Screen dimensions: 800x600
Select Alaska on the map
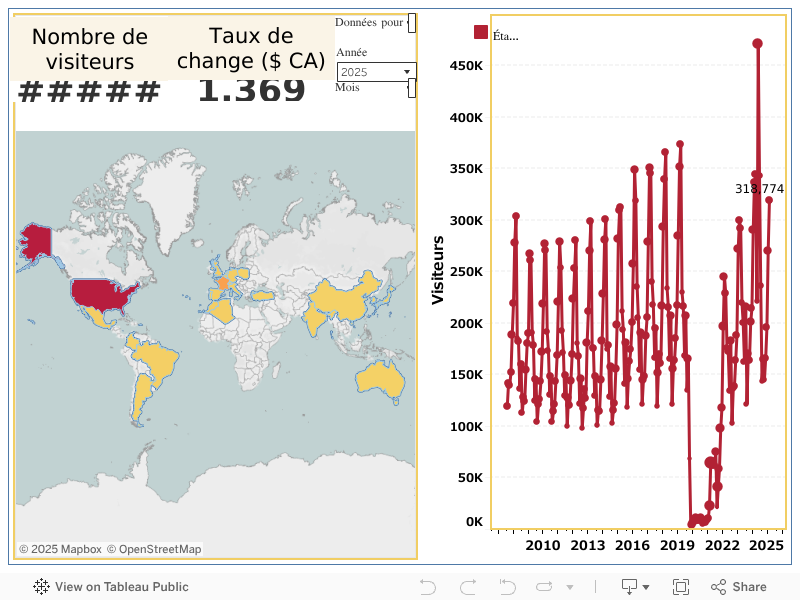click(x=37, y=241)
